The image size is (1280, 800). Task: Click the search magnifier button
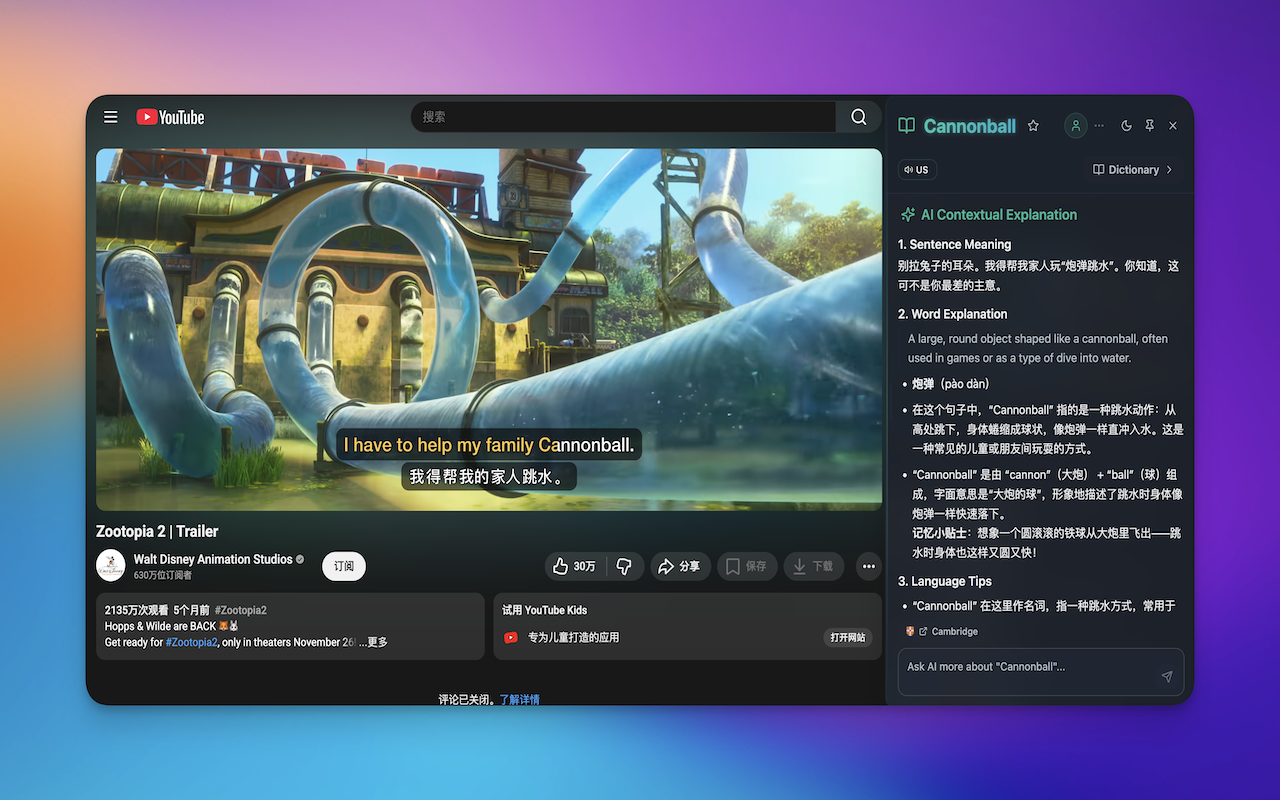[859, 117]
